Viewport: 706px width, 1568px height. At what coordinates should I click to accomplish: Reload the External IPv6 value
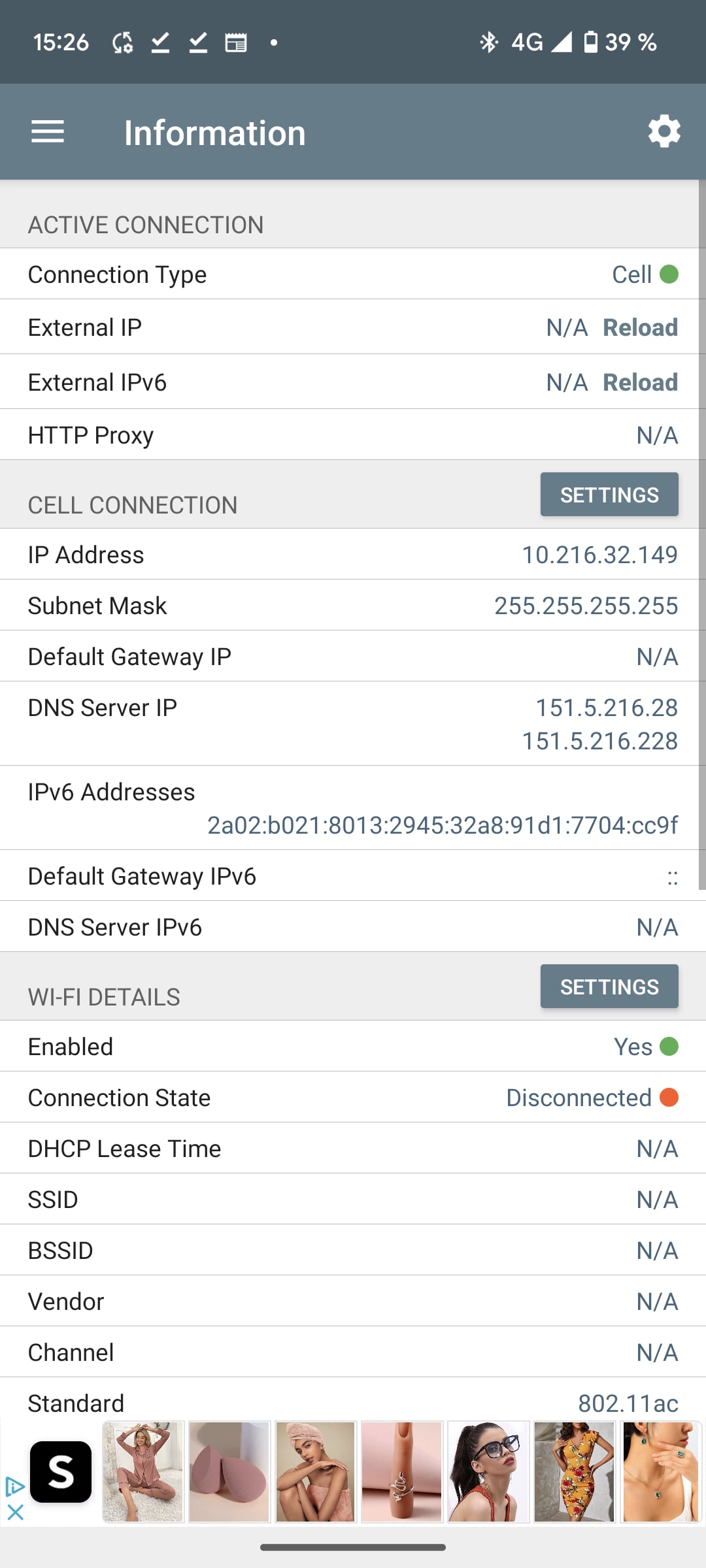640,382
